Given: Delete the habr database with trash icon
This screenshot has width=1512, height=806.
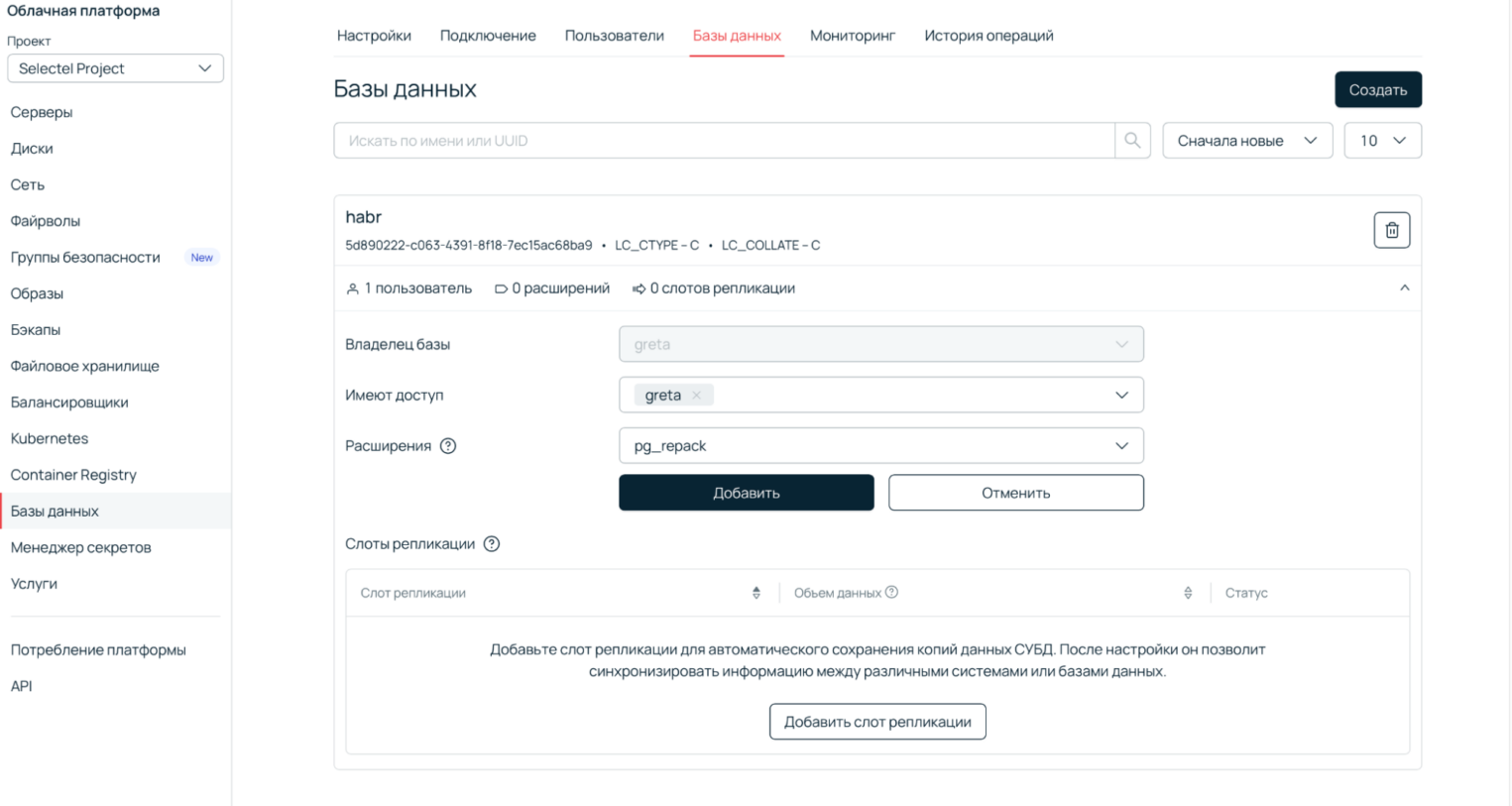Looking at the screenshot, I should click(x=1391, y=230).
